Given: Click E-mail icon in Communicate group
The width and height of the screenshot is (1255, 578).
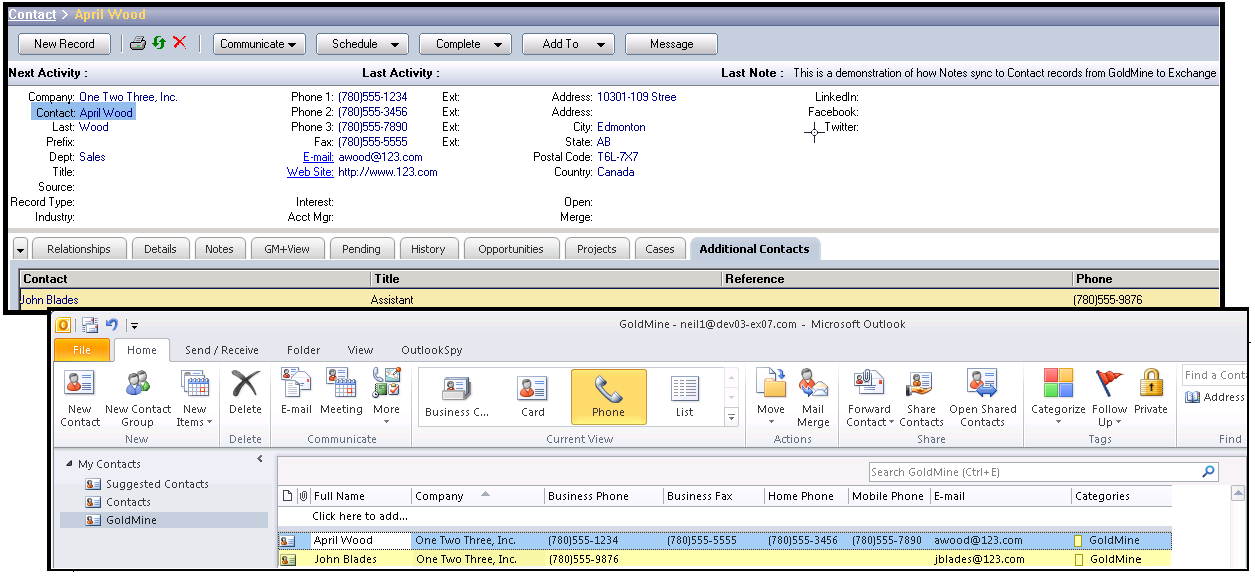Looking at the screenshot, I should tap(296, 392).
